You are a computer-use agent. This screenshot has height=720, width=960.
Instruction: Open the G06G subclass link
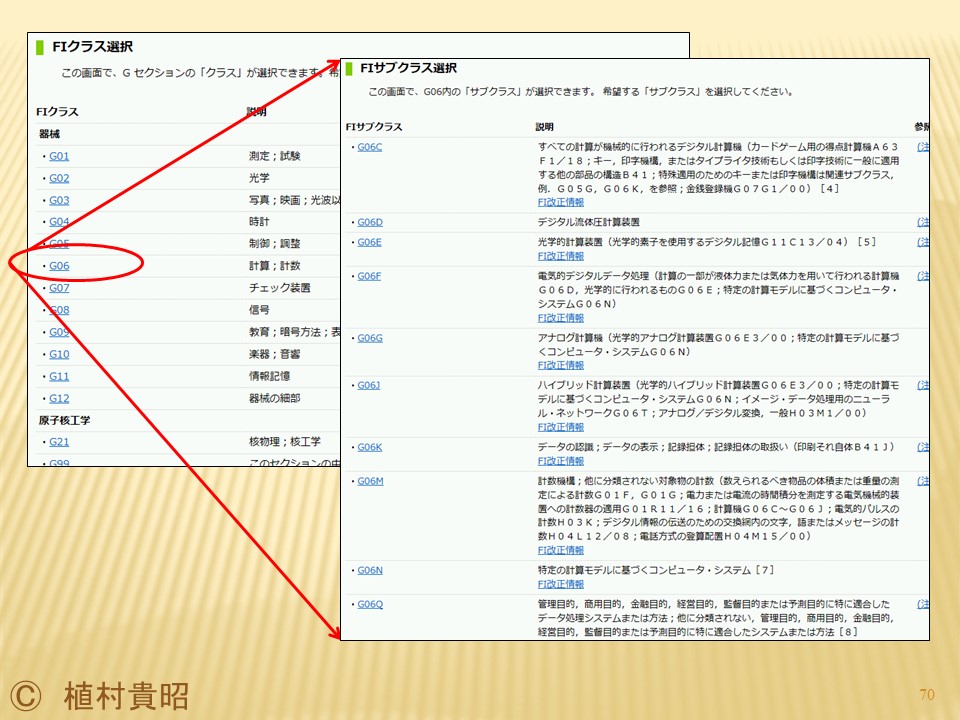pyautogui.click(x=370, y=338)
